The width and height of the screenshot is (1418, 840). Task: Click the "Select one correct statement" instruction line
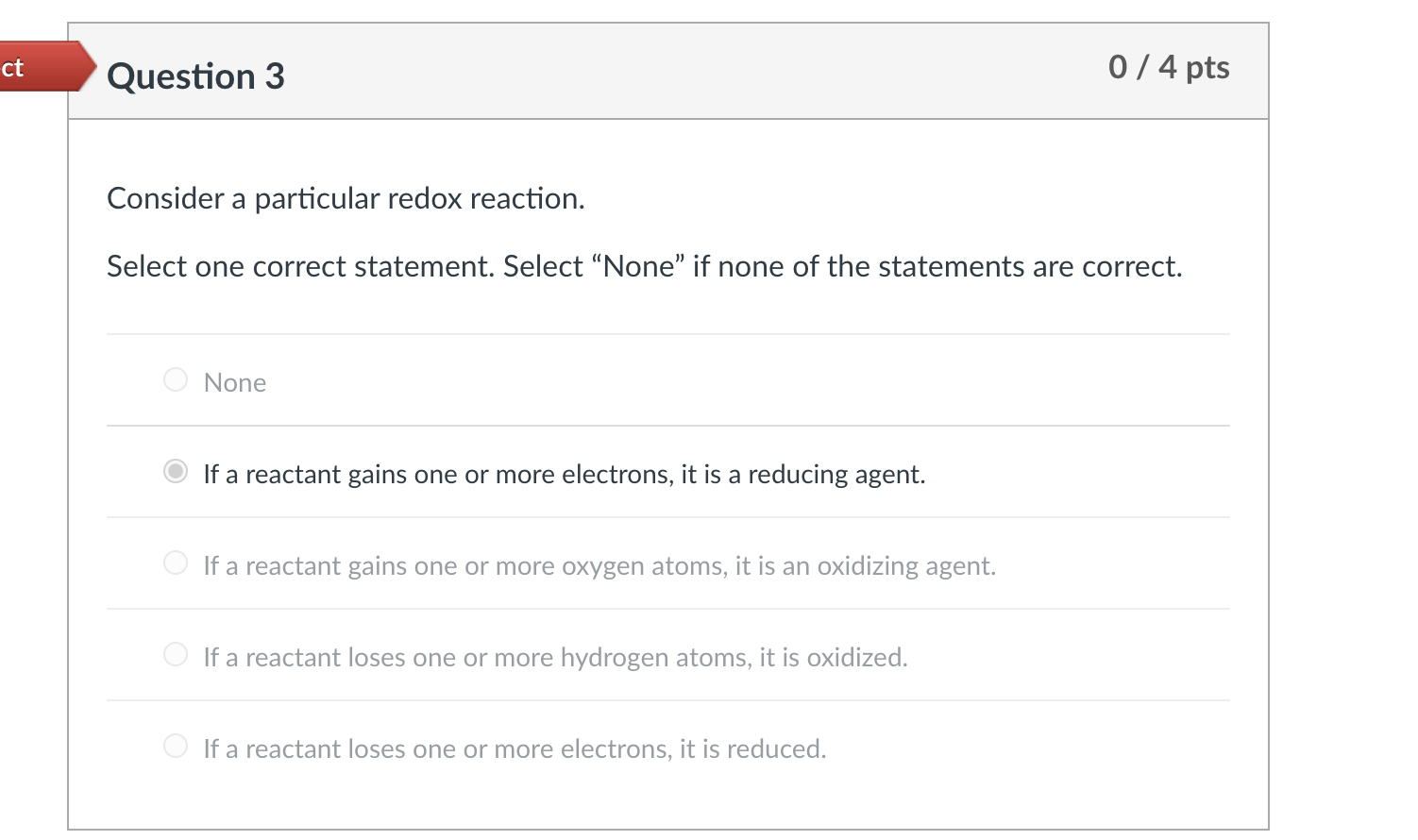[x=644, y=266]
